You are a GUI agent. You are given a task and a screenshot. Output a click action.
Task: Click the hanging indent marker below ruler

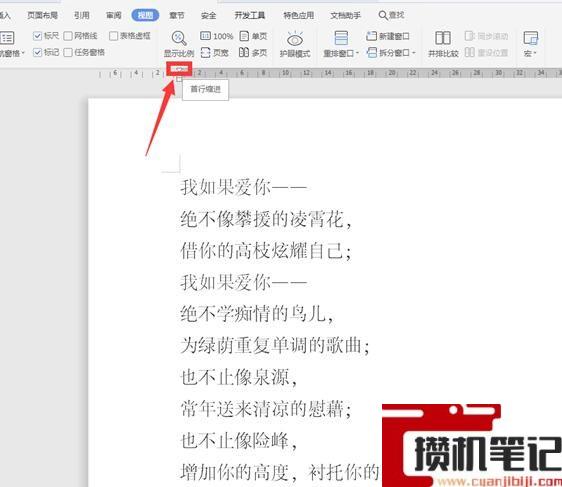coord(179,79)
